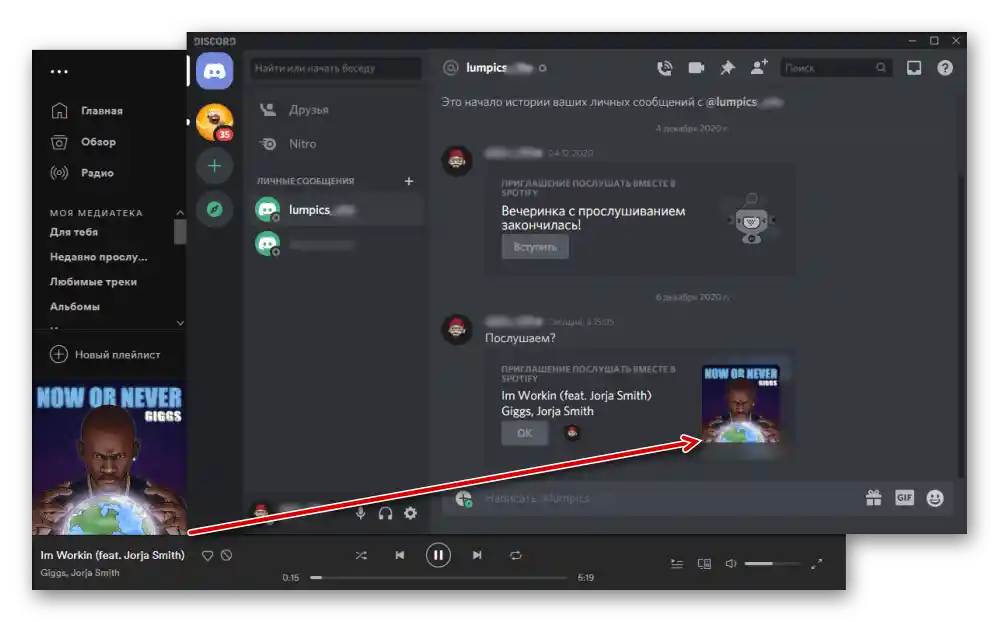Toggle shuffle in Spotify player
This screenshot has width=999, height=622.
[361, 556]
